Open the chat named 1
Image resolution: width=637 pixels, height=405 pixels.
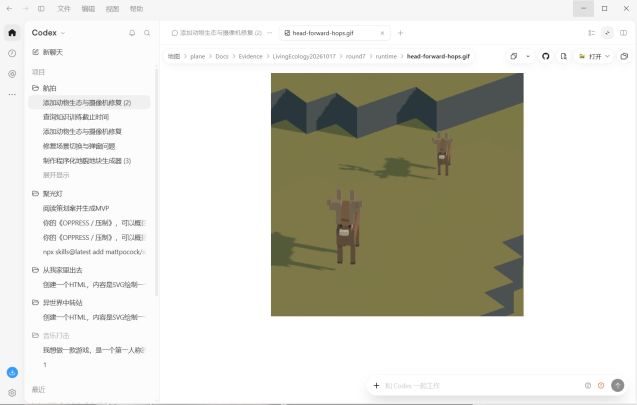tap(89, 365)
